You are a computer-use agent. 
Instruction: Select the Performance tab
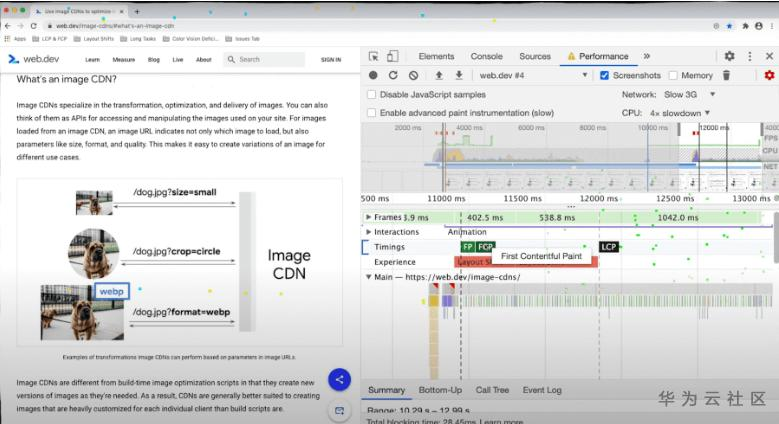(598, 56)
